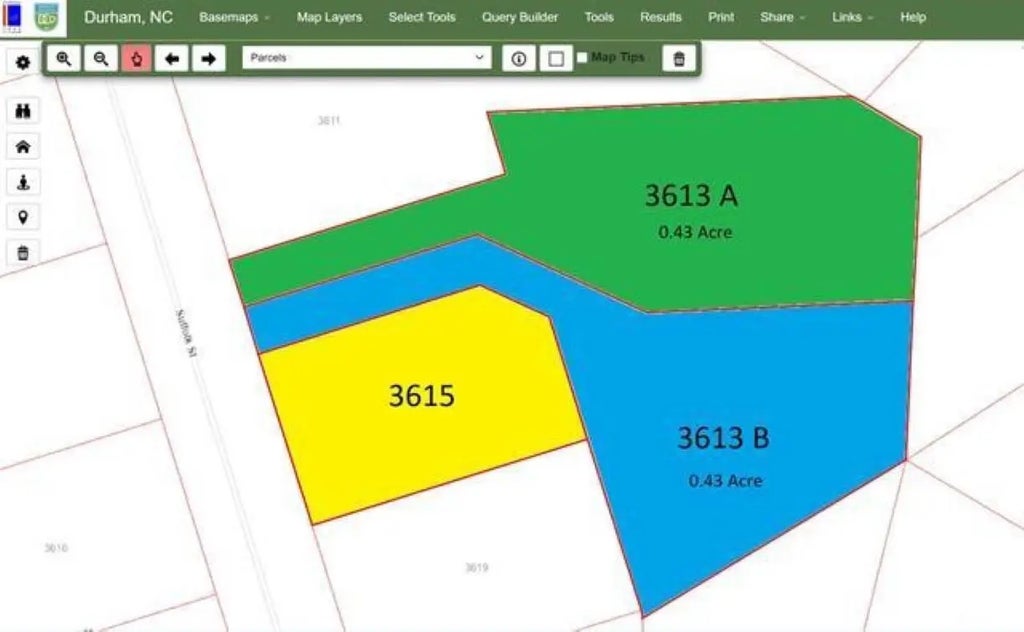Toggle the rectangle select box tool
This screenshot has width=1024, height=632.
(x=555, y=59)
